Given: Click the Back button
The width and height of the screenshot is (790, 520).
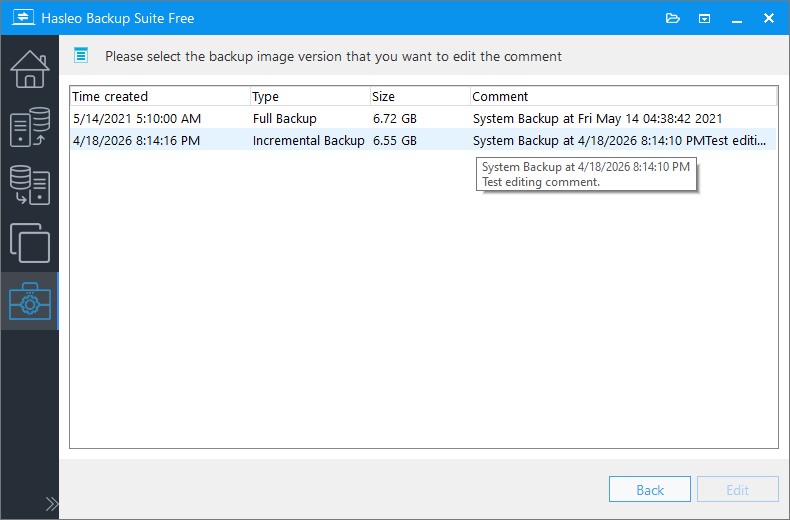Looking at the screenshot, I should coord(649,489).
